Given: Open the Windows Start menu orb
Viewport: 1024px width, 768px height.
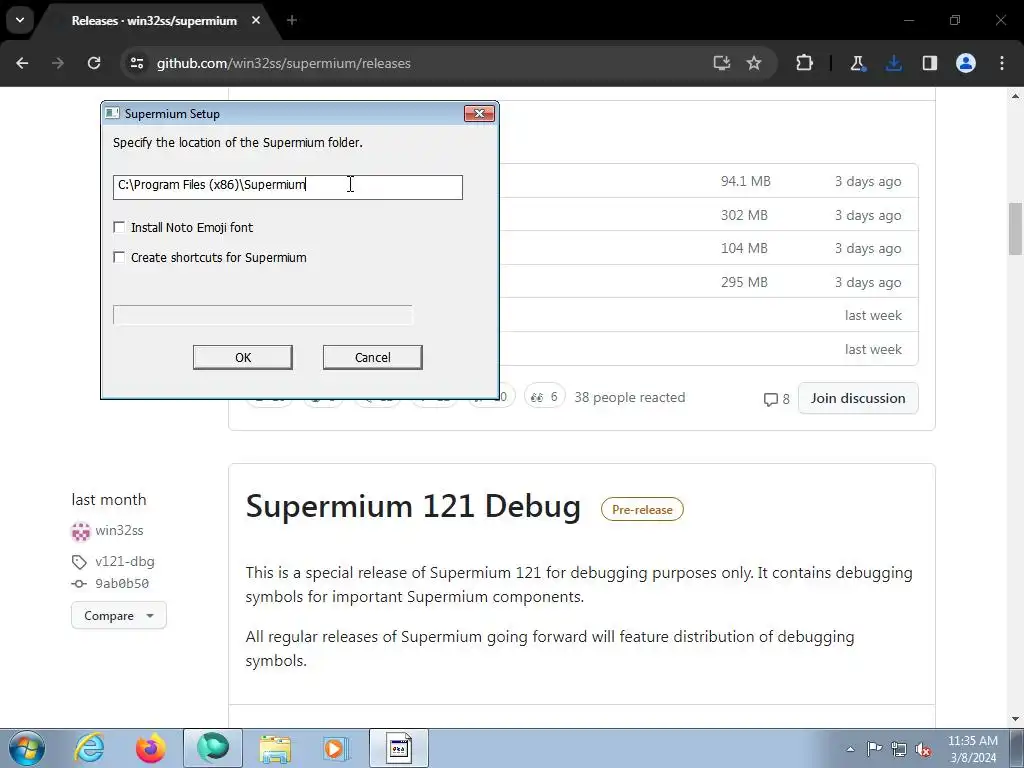Looking at the screenshot, I should (x=27, y=748).
